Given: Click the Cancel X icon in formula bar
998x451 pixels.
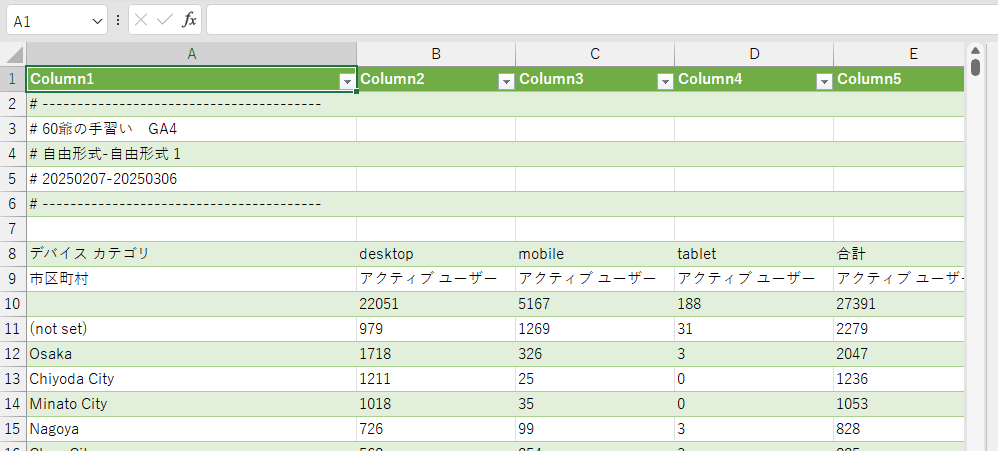Looking at the screenshot, I should 143,20.
